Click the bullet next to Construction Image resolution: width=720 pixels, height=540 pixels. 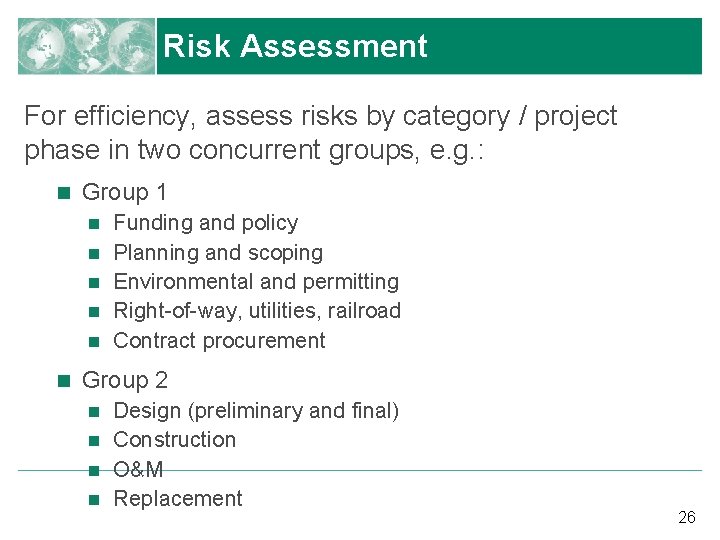pyautogui.click(x=94, y=441)
